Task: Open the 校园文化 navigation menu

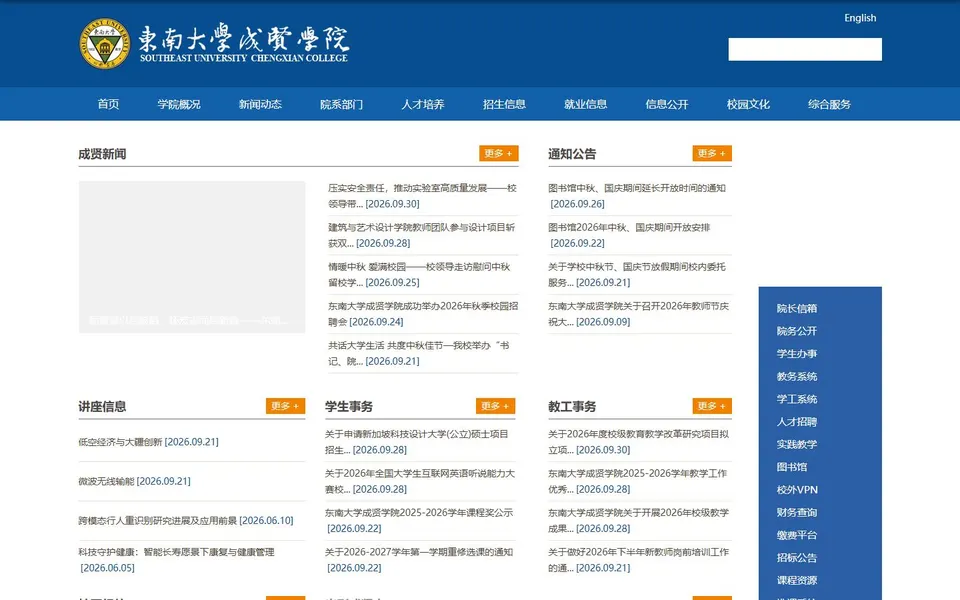Action: pyautogui.click(x=748, y=104)
